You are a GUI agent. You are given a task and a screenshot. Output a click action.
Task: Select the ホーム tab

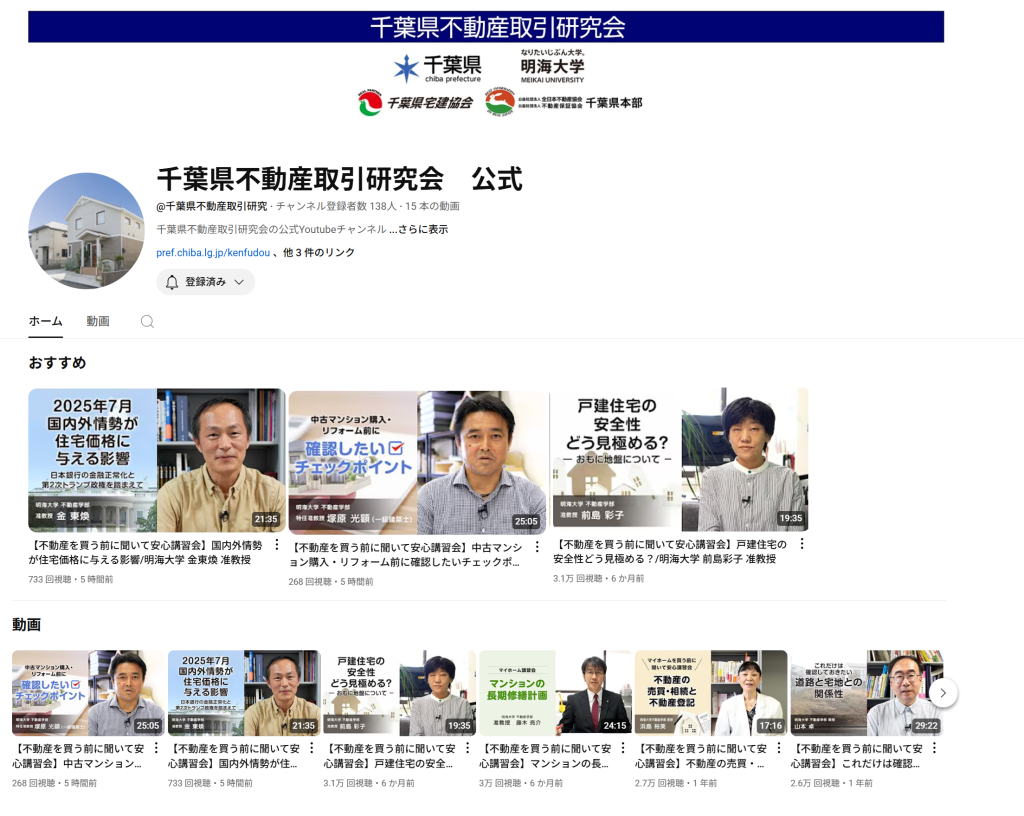click(46, 321)
